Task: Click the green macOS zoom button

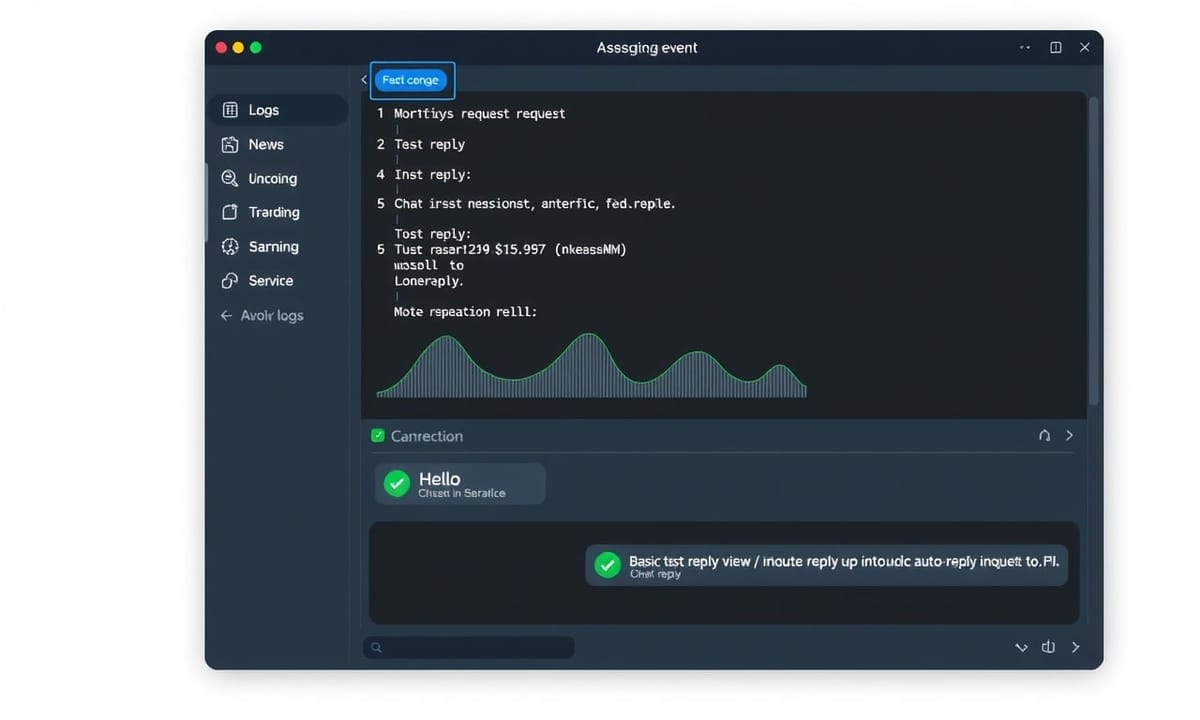Action: 256,47
